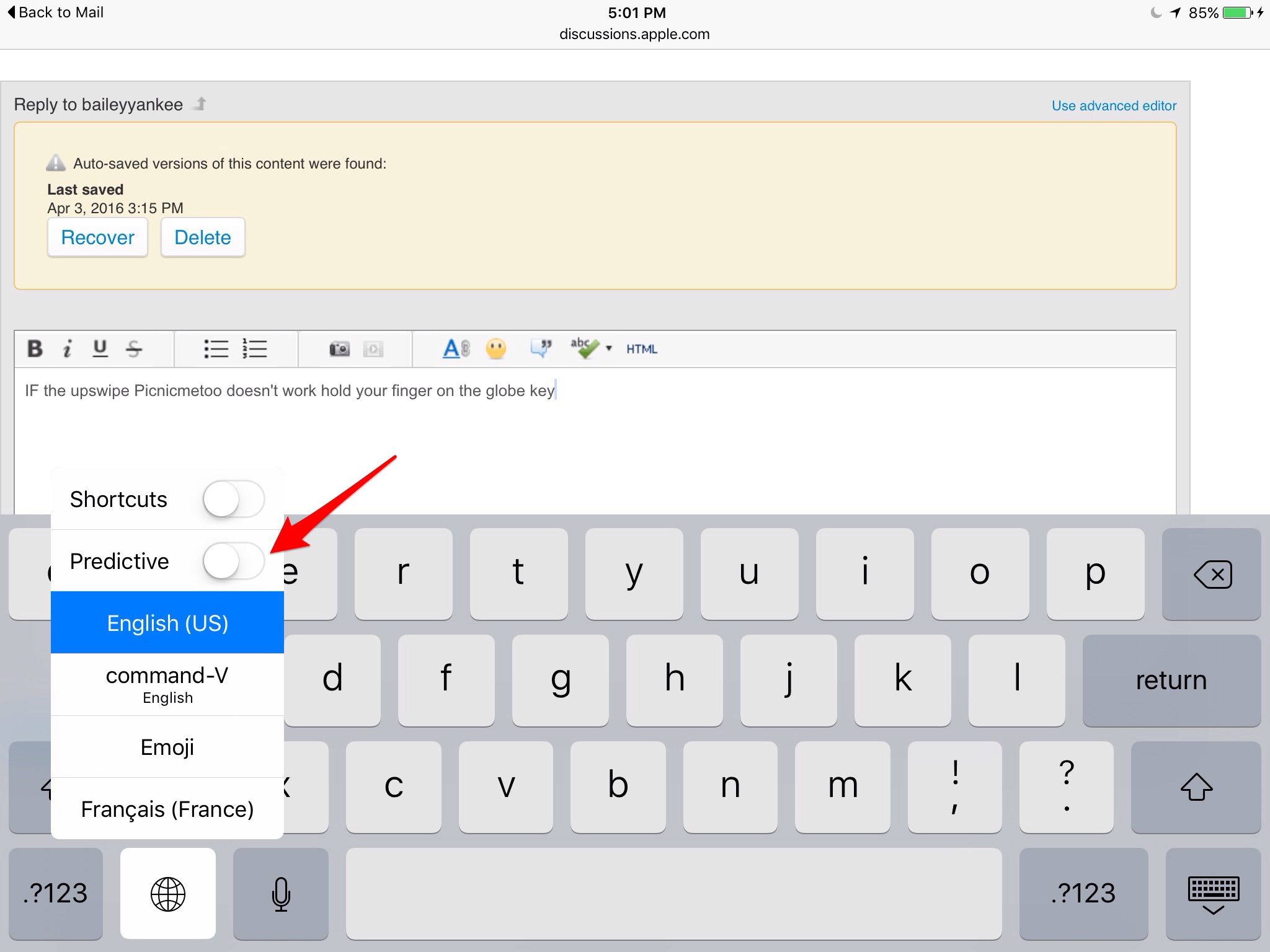Insert quote with speech bubble icon
This screenshot has width=1270, height=952.
(x=541, y=349)
